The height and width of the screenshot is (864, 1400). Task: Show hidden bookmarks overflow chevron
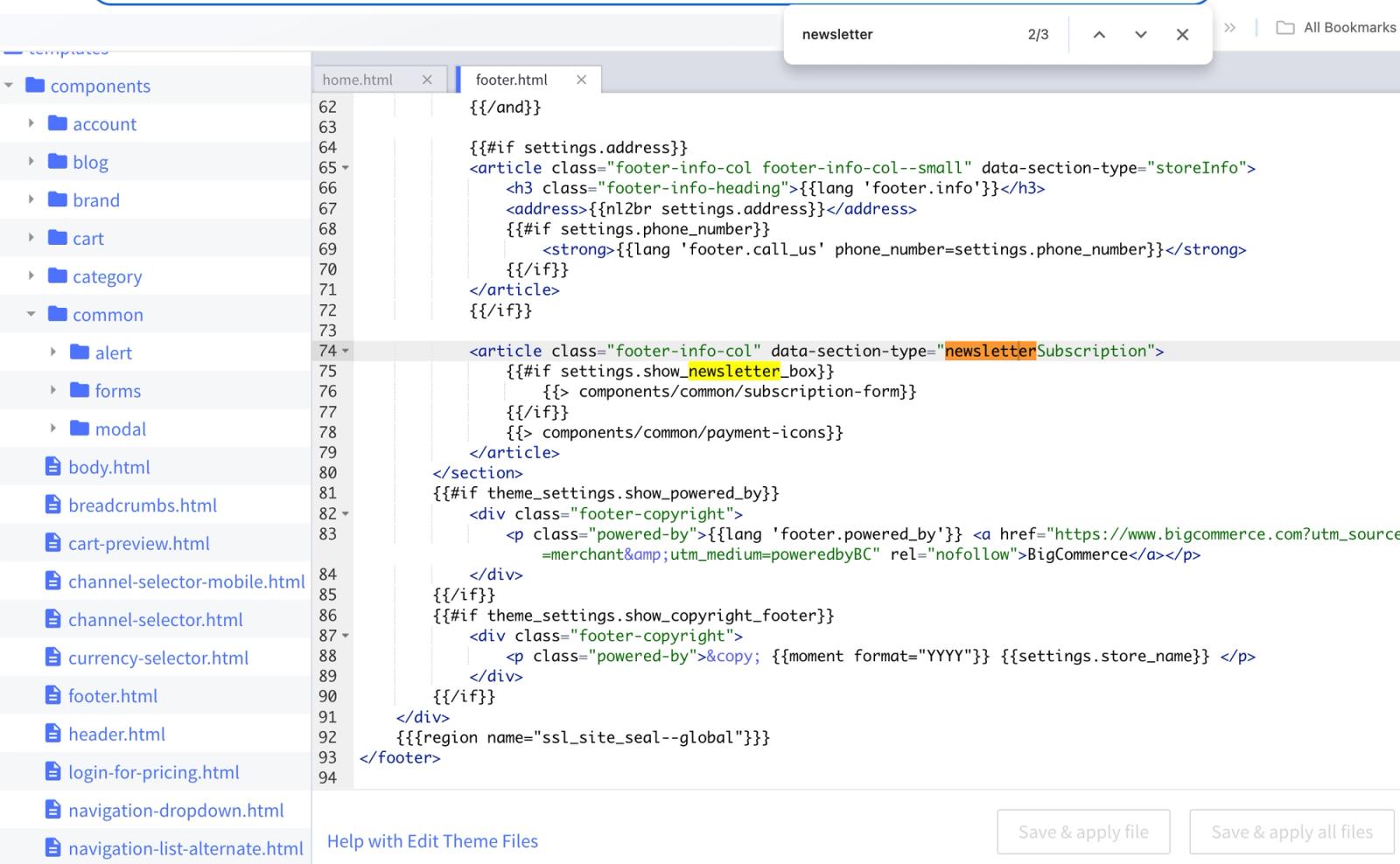[x=1230, y=27]
